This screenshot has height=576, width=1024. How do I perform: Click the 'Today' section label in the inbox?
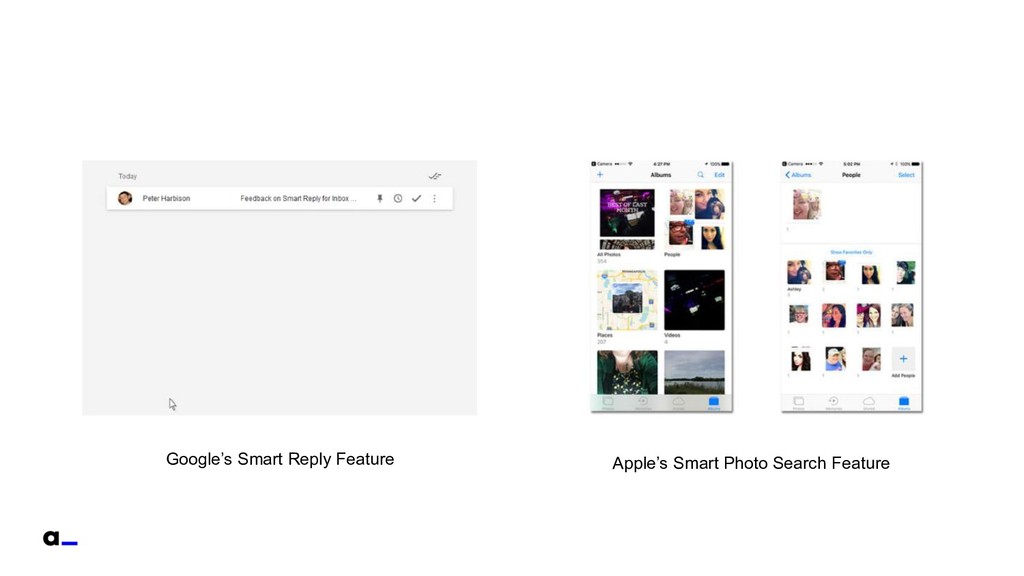[x=127, y=176]
